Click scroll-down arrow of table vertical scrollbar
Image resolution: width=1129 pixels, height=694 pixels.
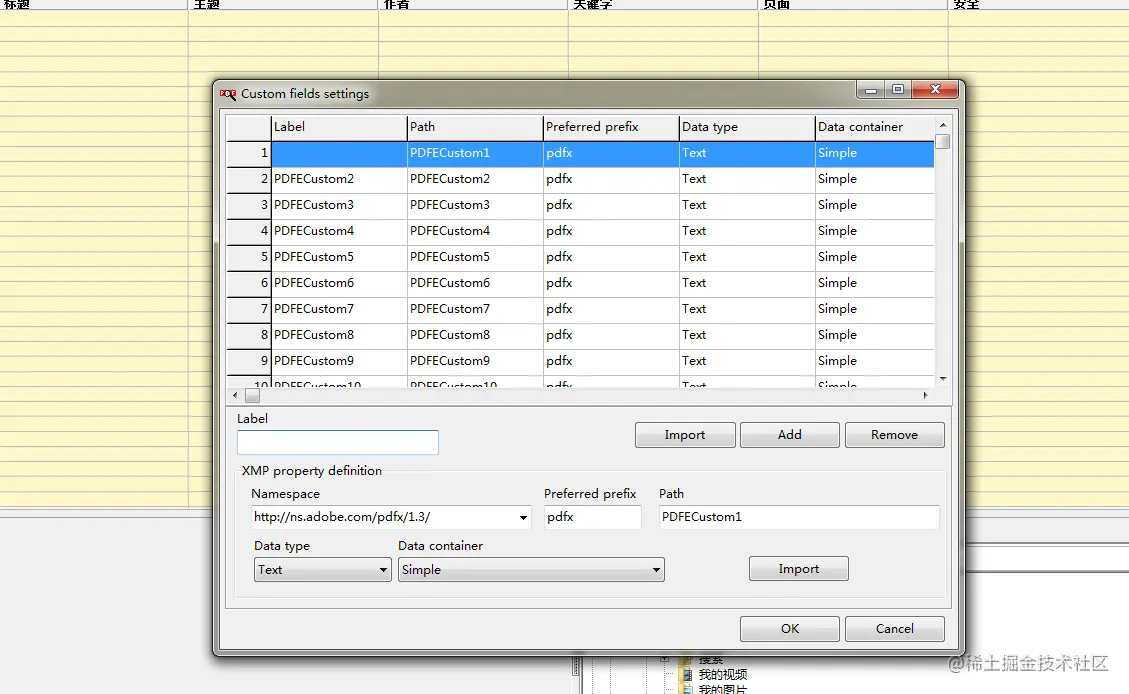point(943,379)
